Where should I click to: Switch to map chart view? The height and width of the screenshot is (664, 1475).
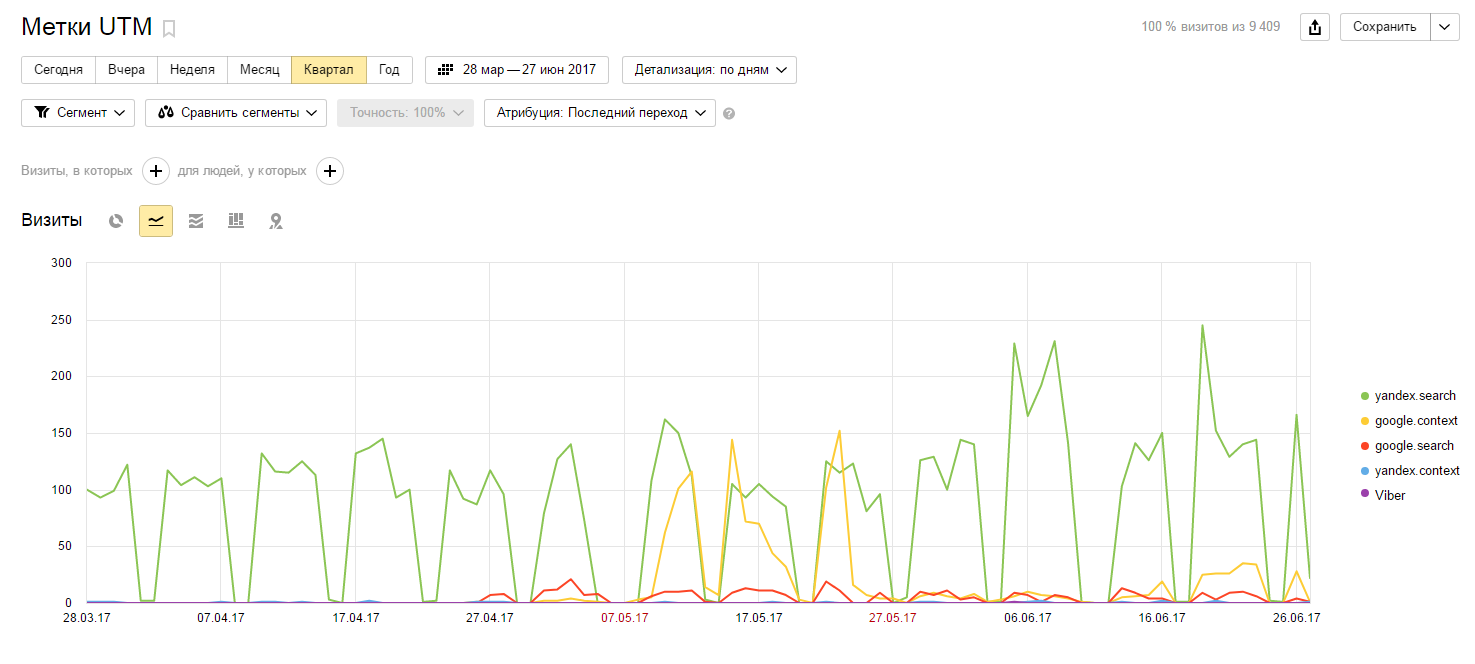click(x=276, y=221)
